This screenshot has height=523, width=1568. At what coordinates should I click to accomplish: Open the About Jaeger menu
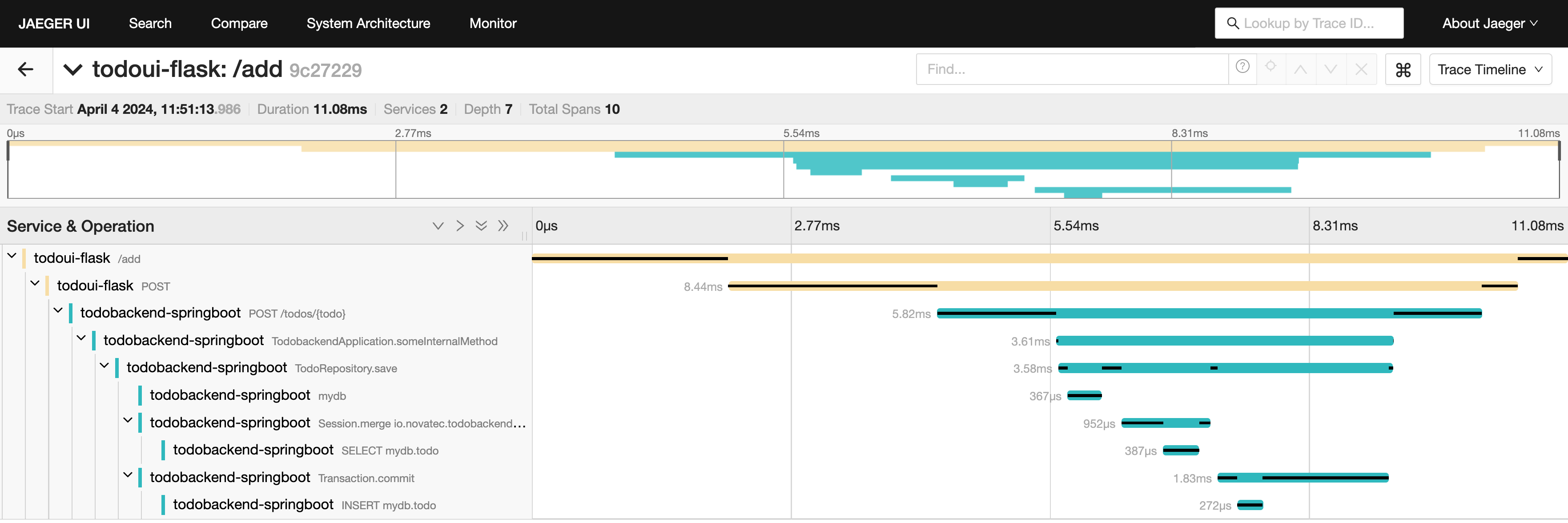[1489, 23]
